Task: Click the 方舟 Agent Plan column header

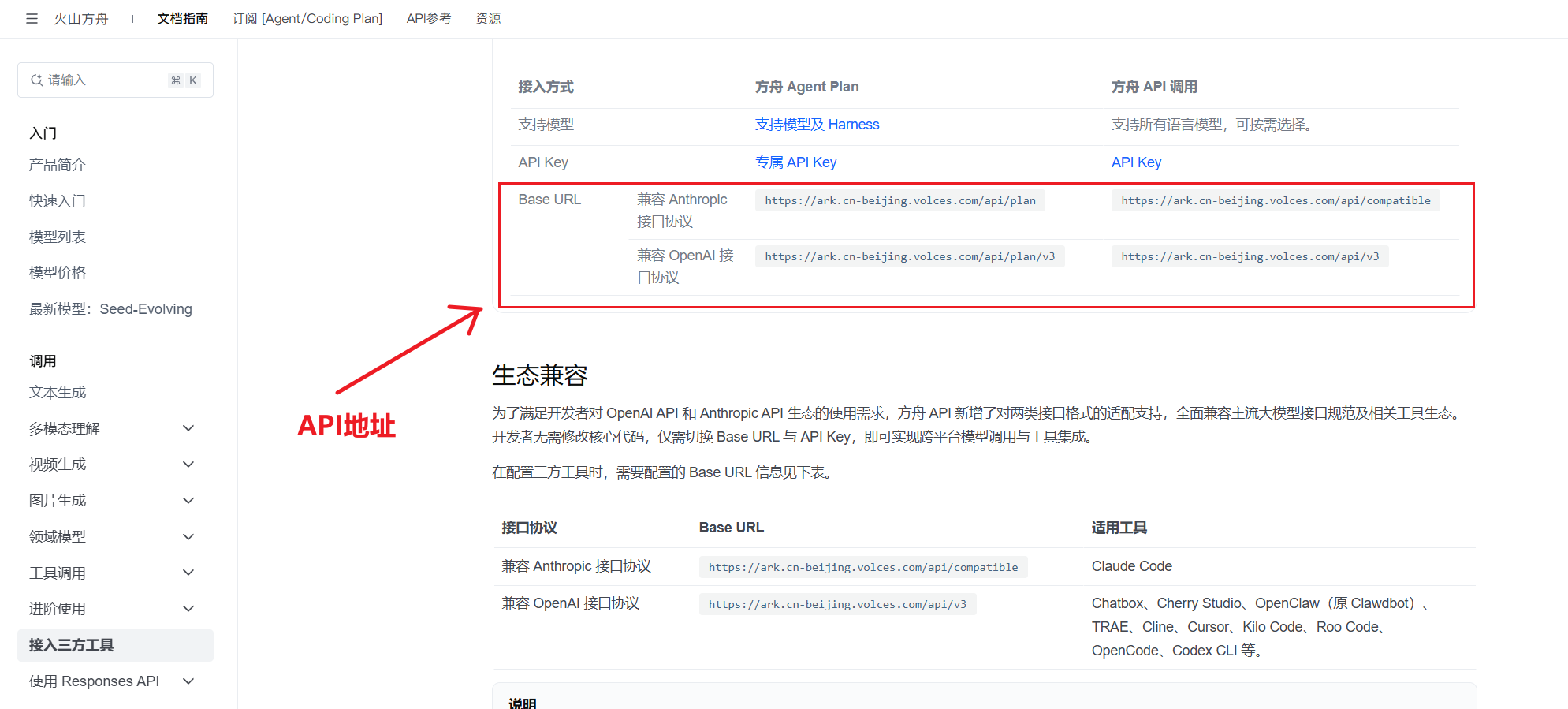Action: pos(807,87)
